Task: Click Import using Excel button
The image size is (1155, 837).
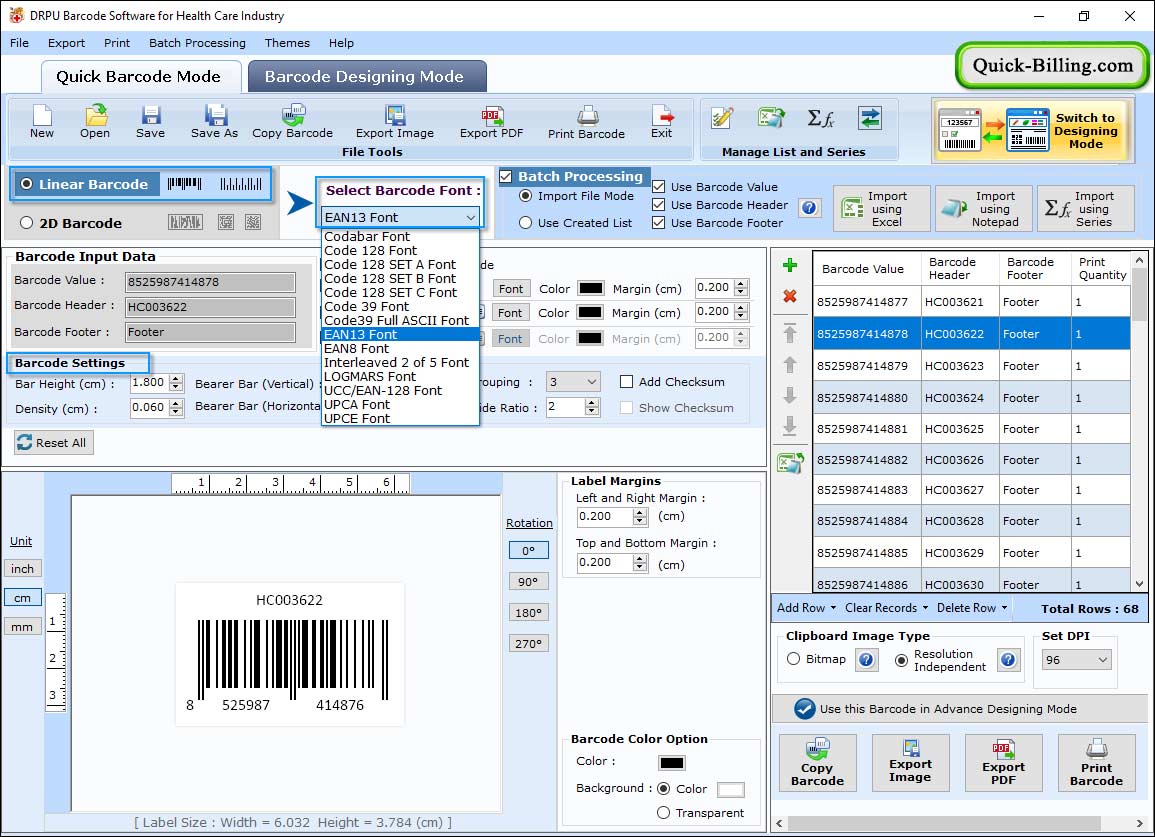Action: pyautogui.click(x=882, y=209)
